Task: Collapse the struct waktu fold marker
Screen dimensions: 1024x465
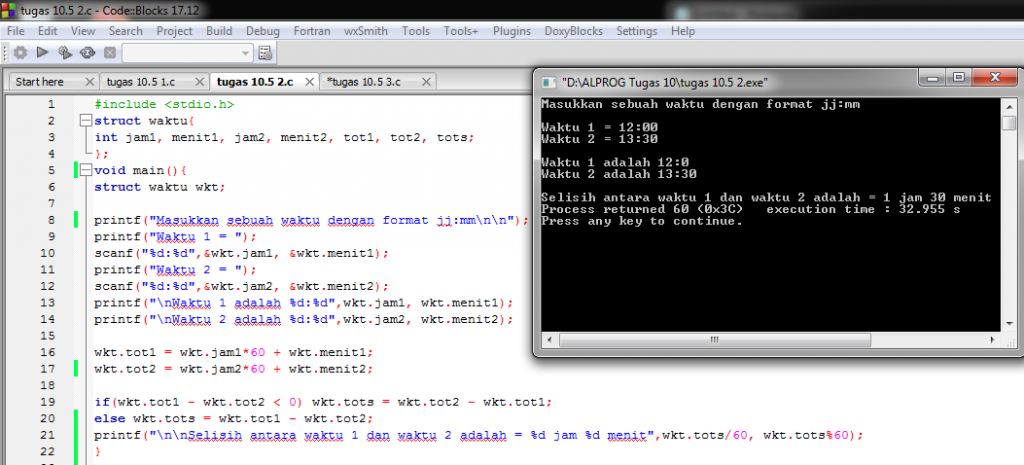Action: [84, 121]
